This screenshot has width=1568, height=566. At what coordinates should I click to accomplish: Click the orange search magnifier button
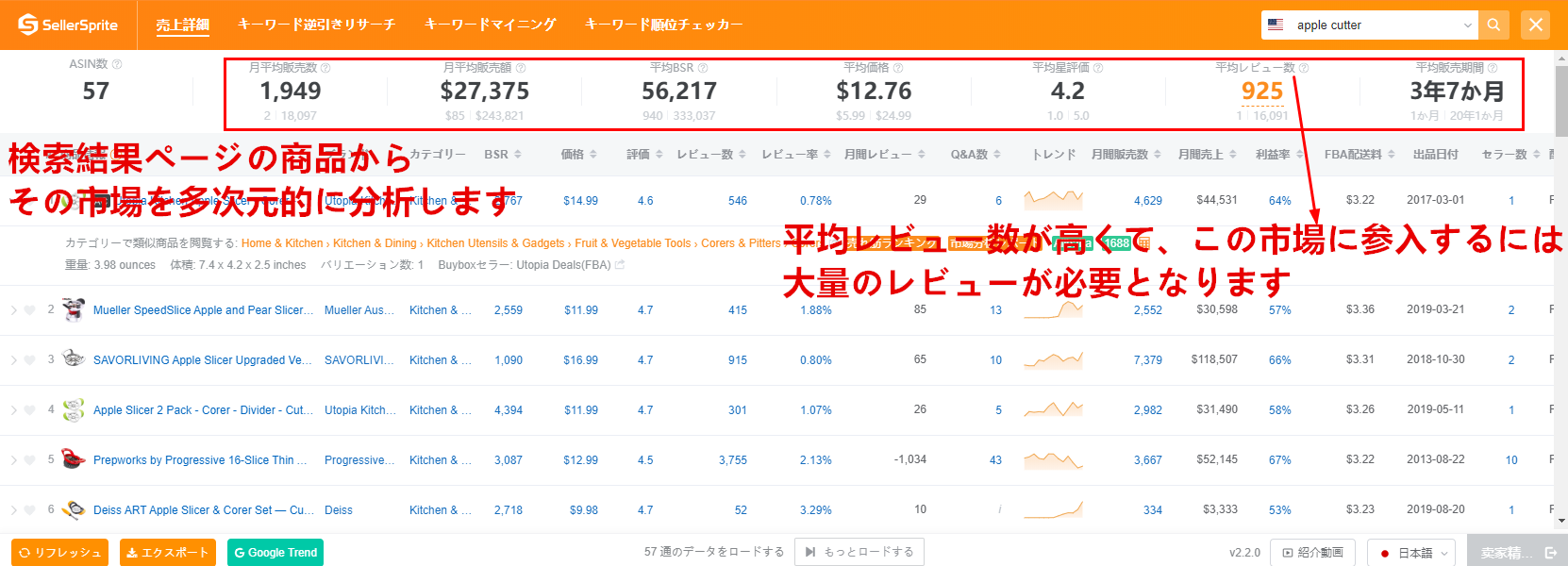click(x=1493, y=25)
